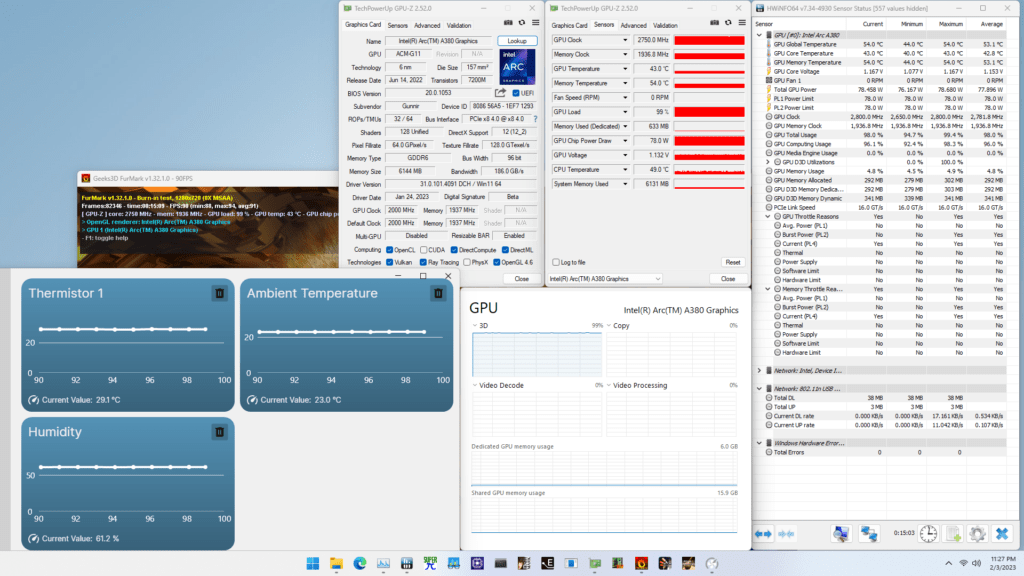Open the Arc A380 GPU selector combo box

[x=605, y=279]
